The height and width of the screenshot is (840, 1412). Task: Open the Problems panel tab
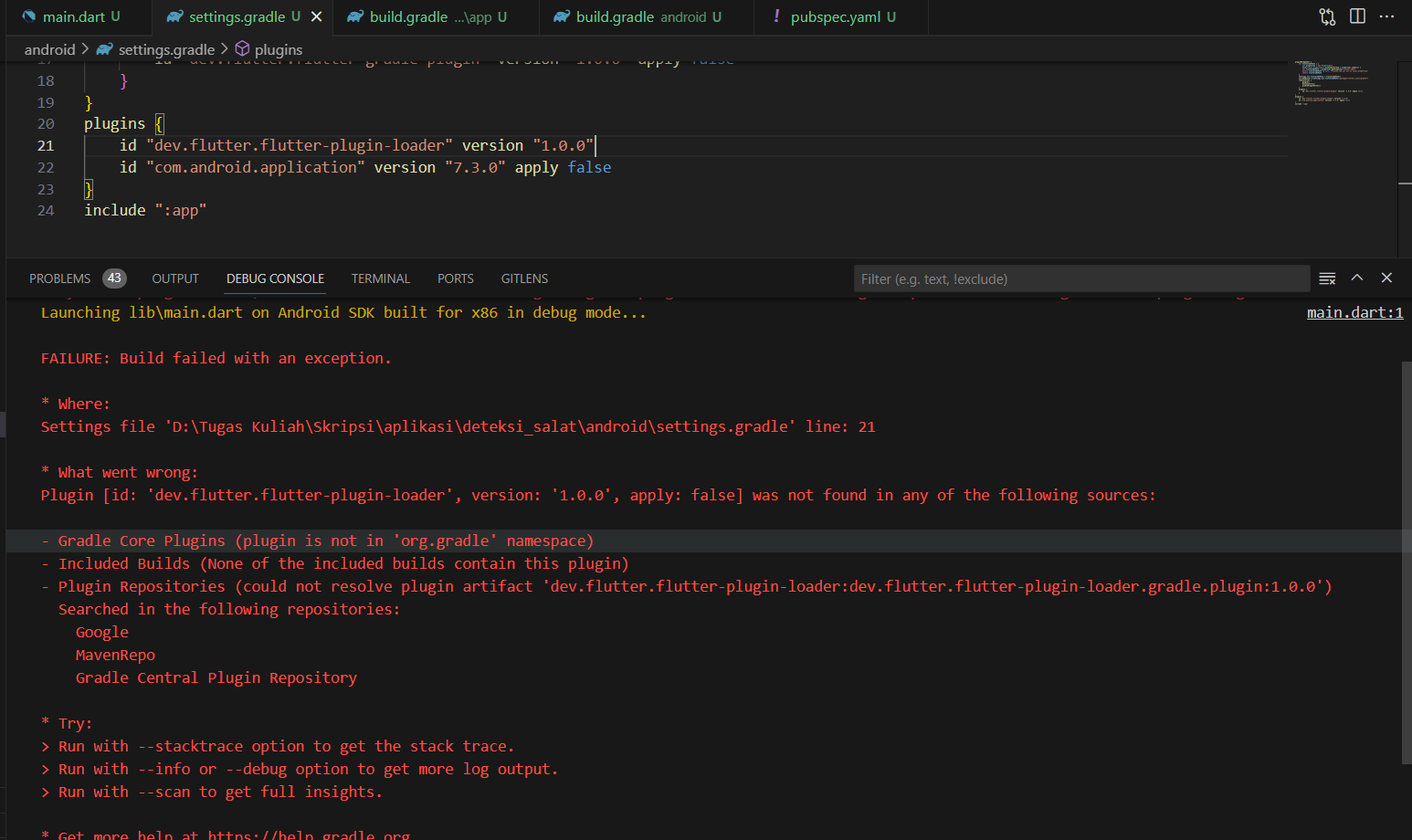click(x=59, y=278)
